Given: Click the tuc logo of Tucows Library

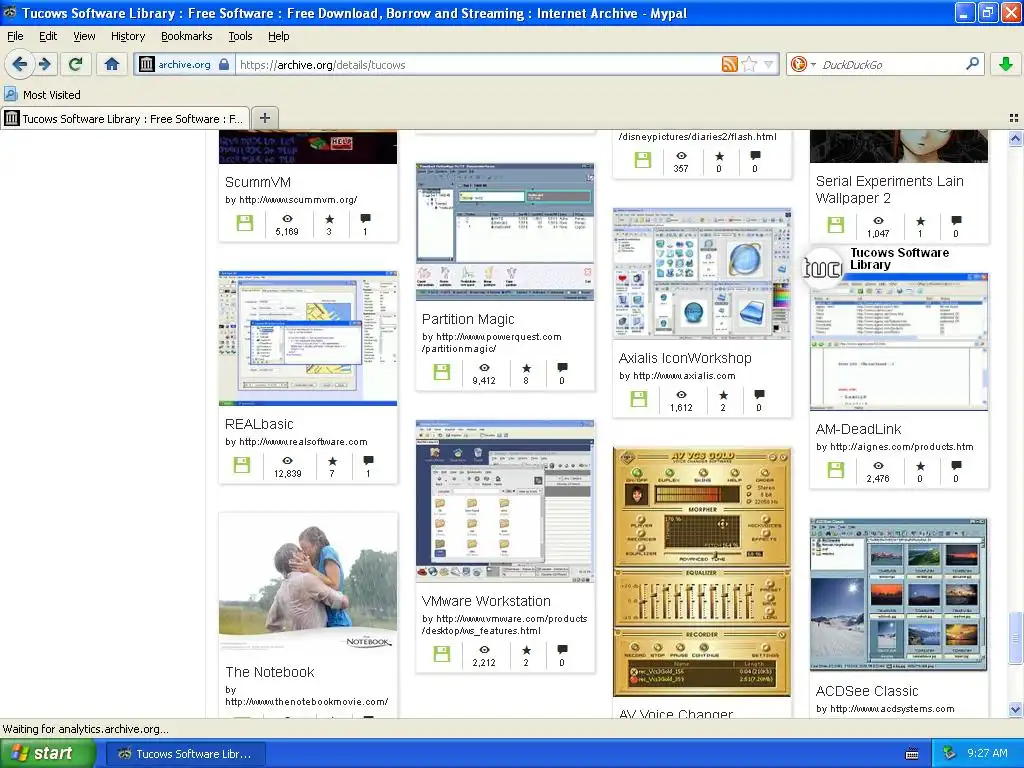Looking at the screenshot, I should pyautogui.click(x=822, y=267).
